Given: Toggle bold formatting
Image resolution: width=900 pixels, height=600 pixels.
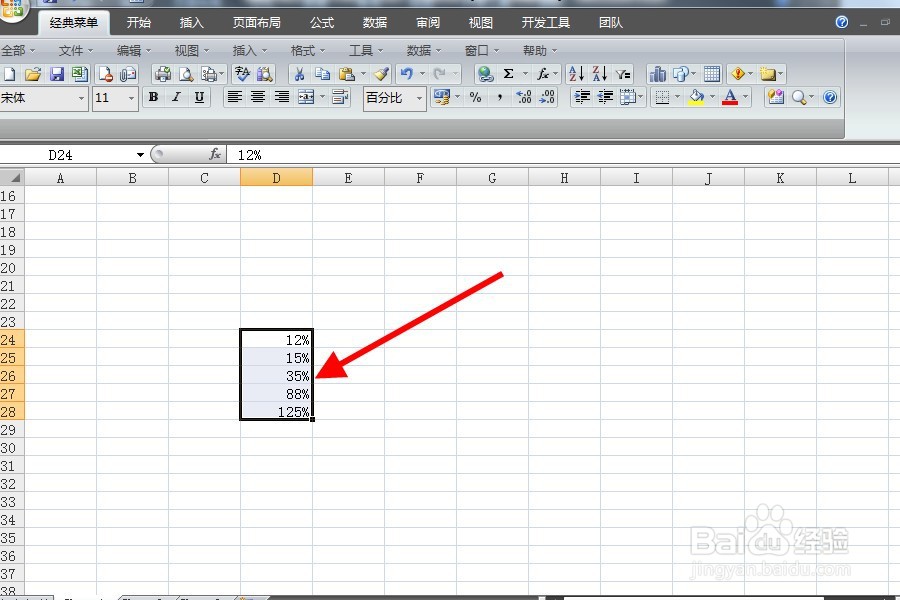Looking at the screenshot, I should click(x=153, y=98).
